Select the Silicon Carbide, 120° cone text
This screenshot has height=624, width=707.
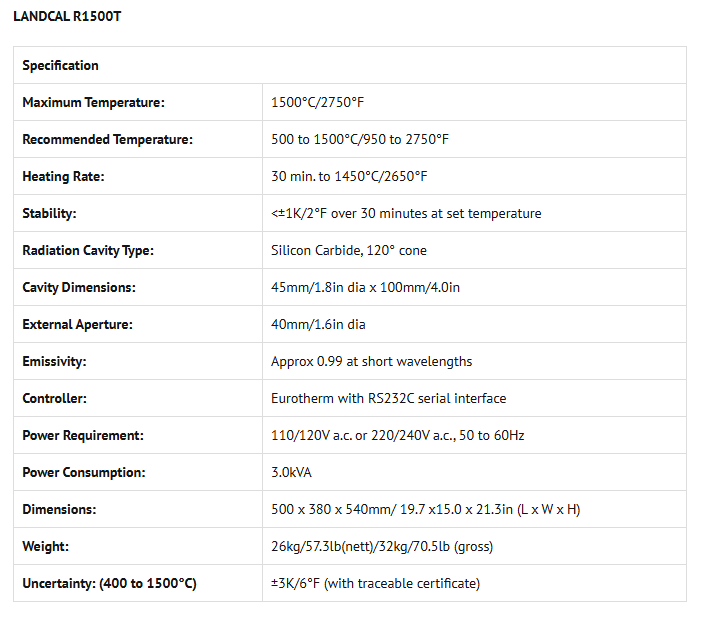tap(348, 250)
